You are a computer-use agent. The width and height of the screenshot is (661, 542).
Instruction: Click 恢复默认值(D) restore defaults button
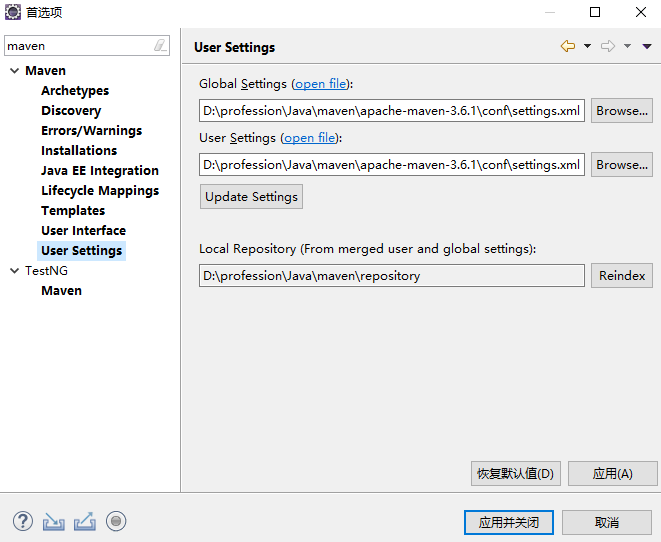click(516, 474)
